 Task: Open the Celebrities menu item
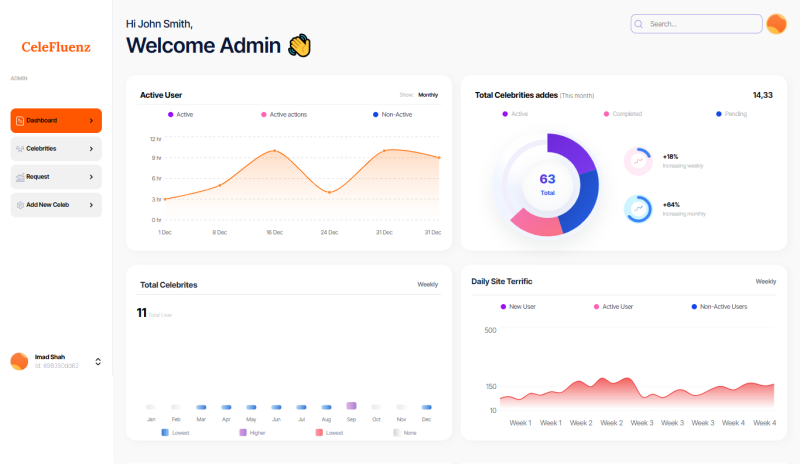coord(56,149)
